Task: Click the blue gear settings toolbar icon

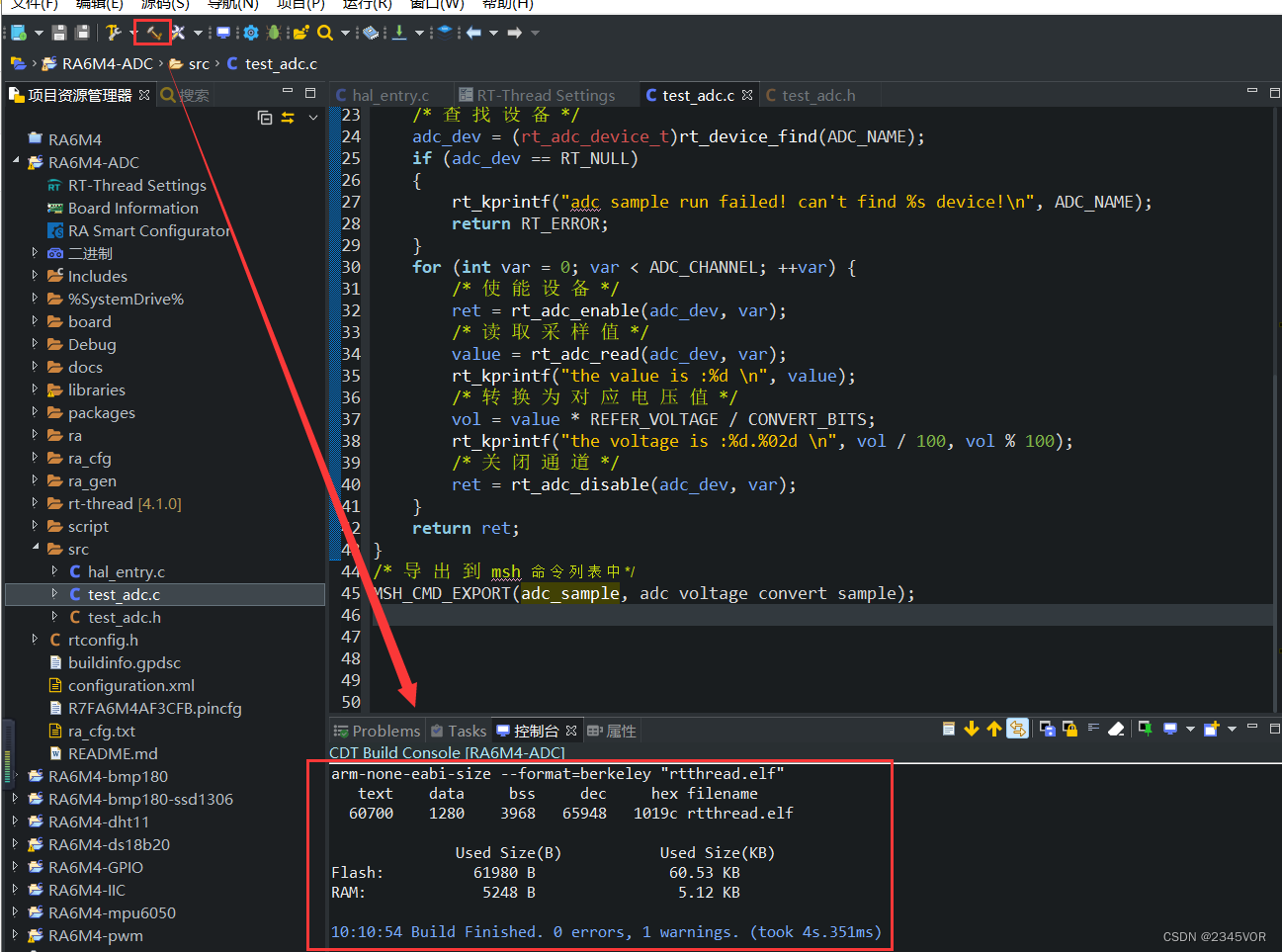Action: (x=251, y=33)
